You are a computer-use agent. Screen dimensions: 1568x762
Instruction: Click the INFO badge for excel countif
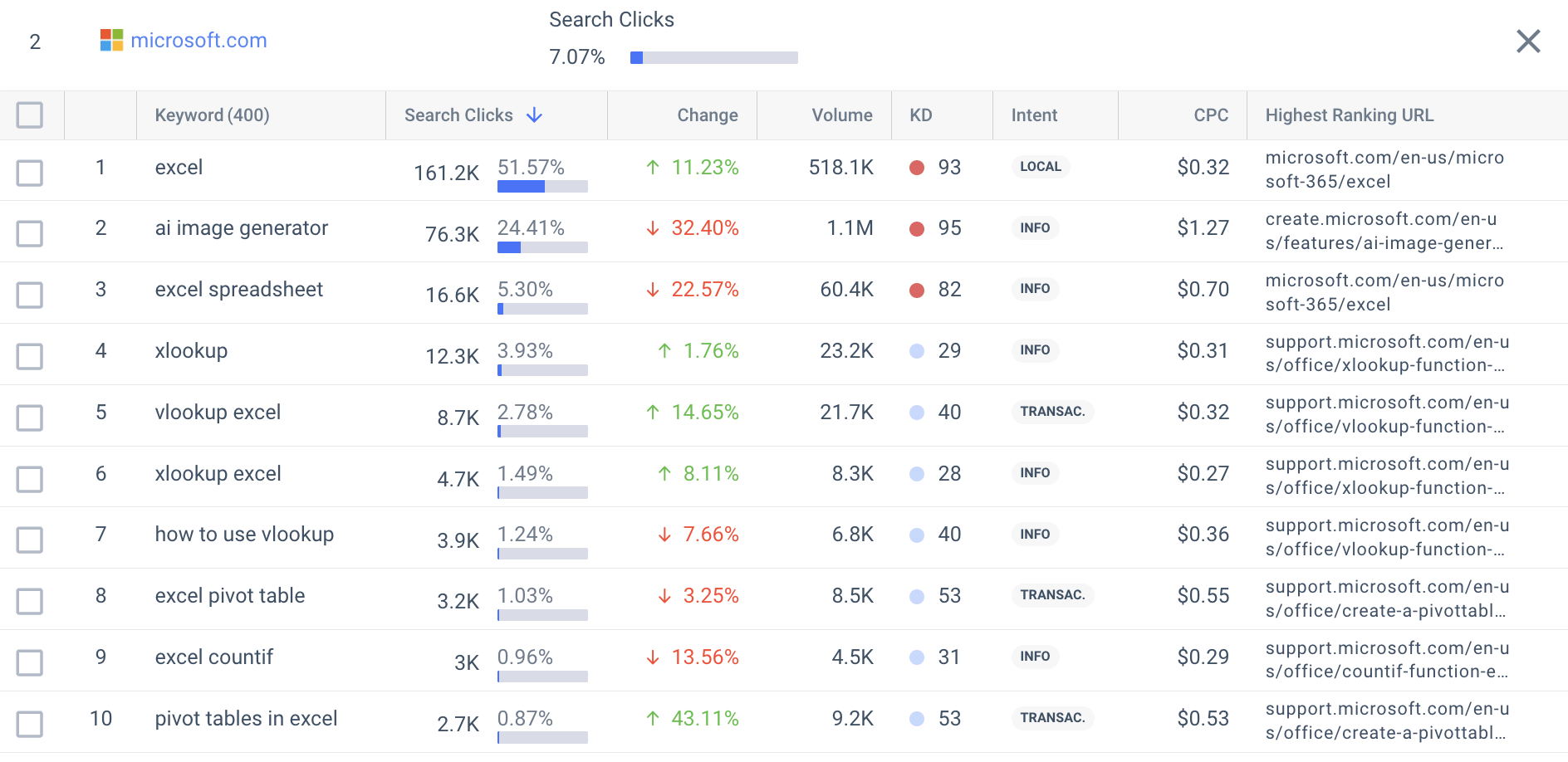(x=1035, y=657)
